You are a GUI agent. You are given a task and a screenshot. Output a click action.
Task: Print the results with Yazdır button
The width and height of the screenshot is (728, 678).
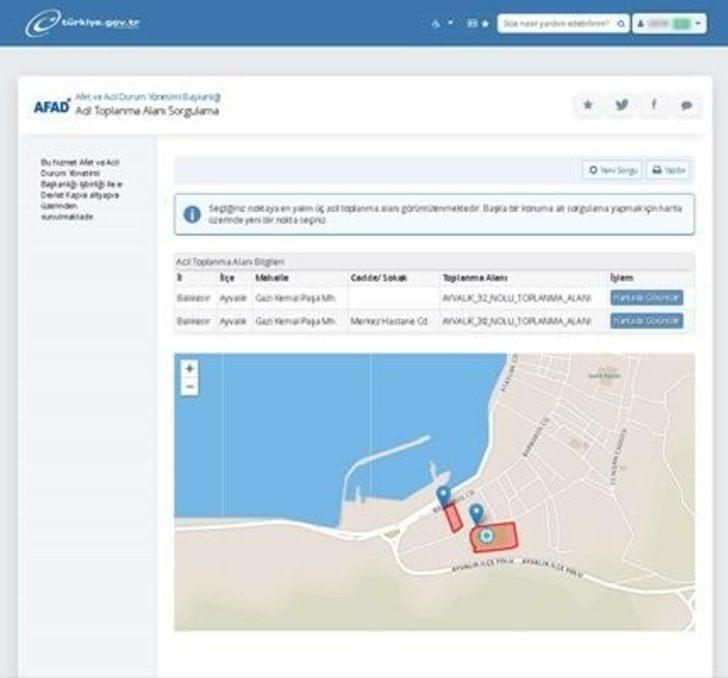[x=668, y=170]
